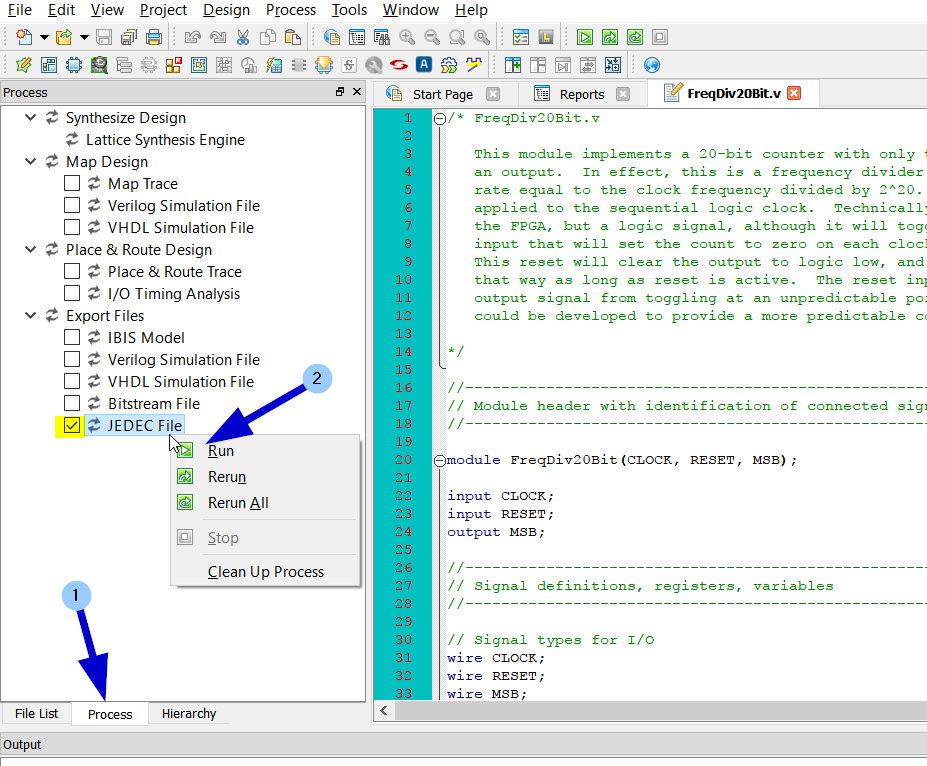Viewport: 927px width, 766px height.
Task: Collapse the Synthesize Design tree node
Action: coord(30,117)
